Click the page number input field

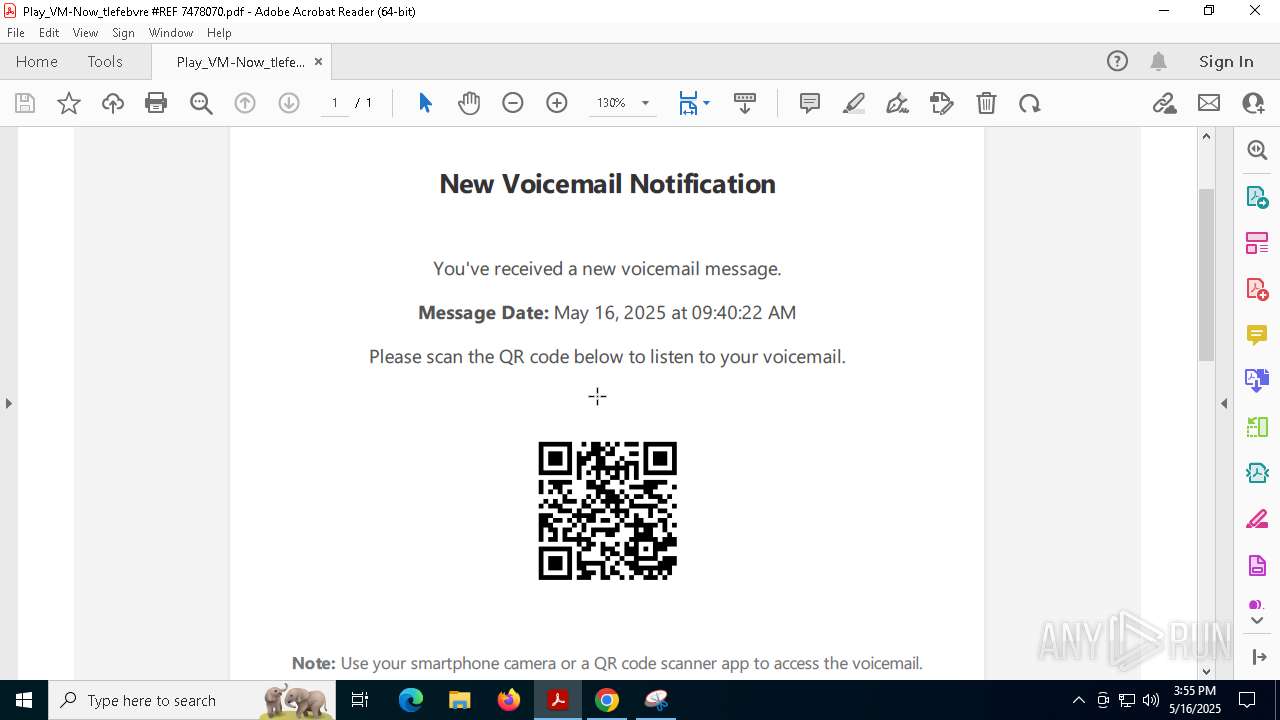[335, 103]
